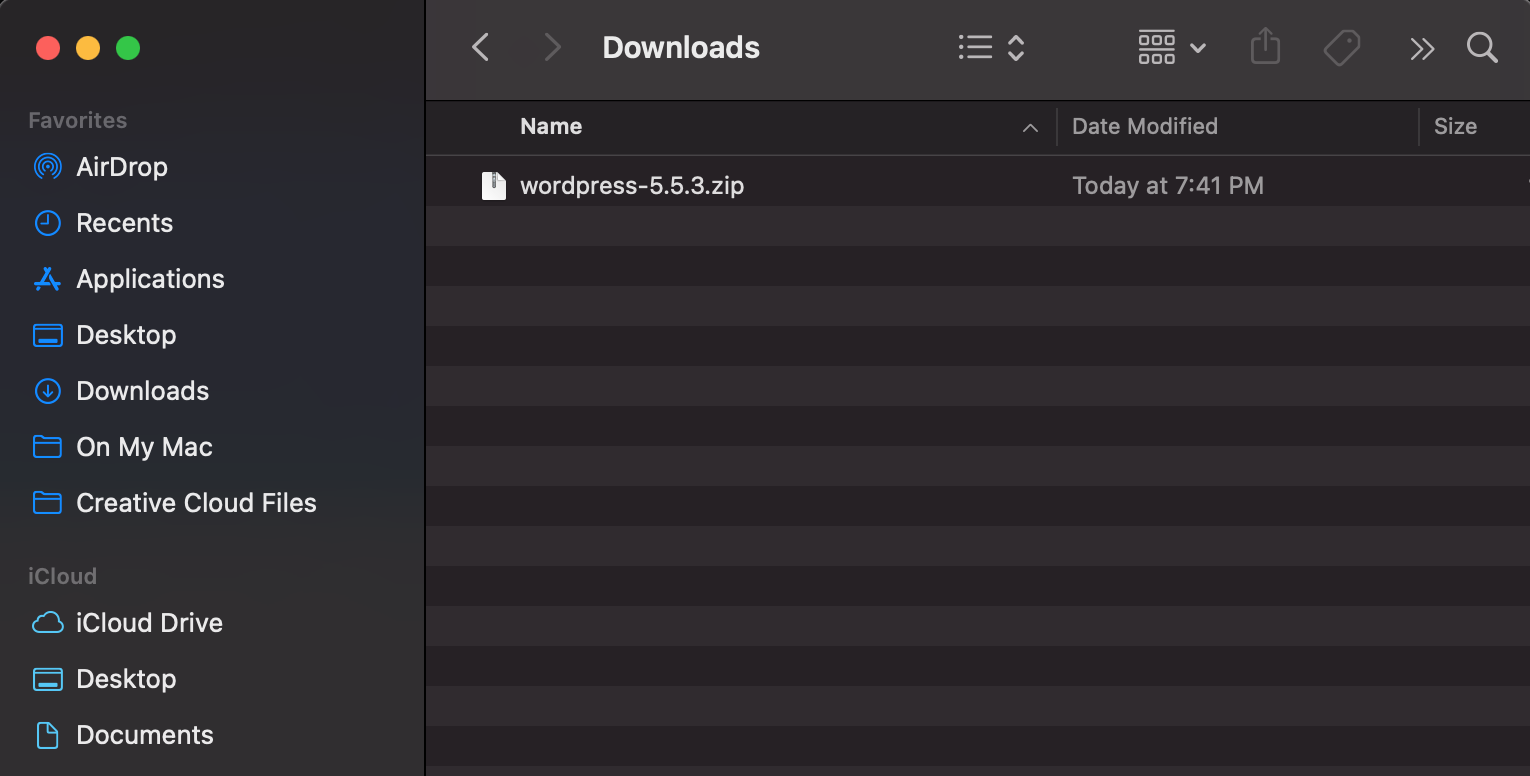The height and width of the screenshot is (776, 1530).
Task: Click the back navigation arrow
Action: [x=481, y=47]
